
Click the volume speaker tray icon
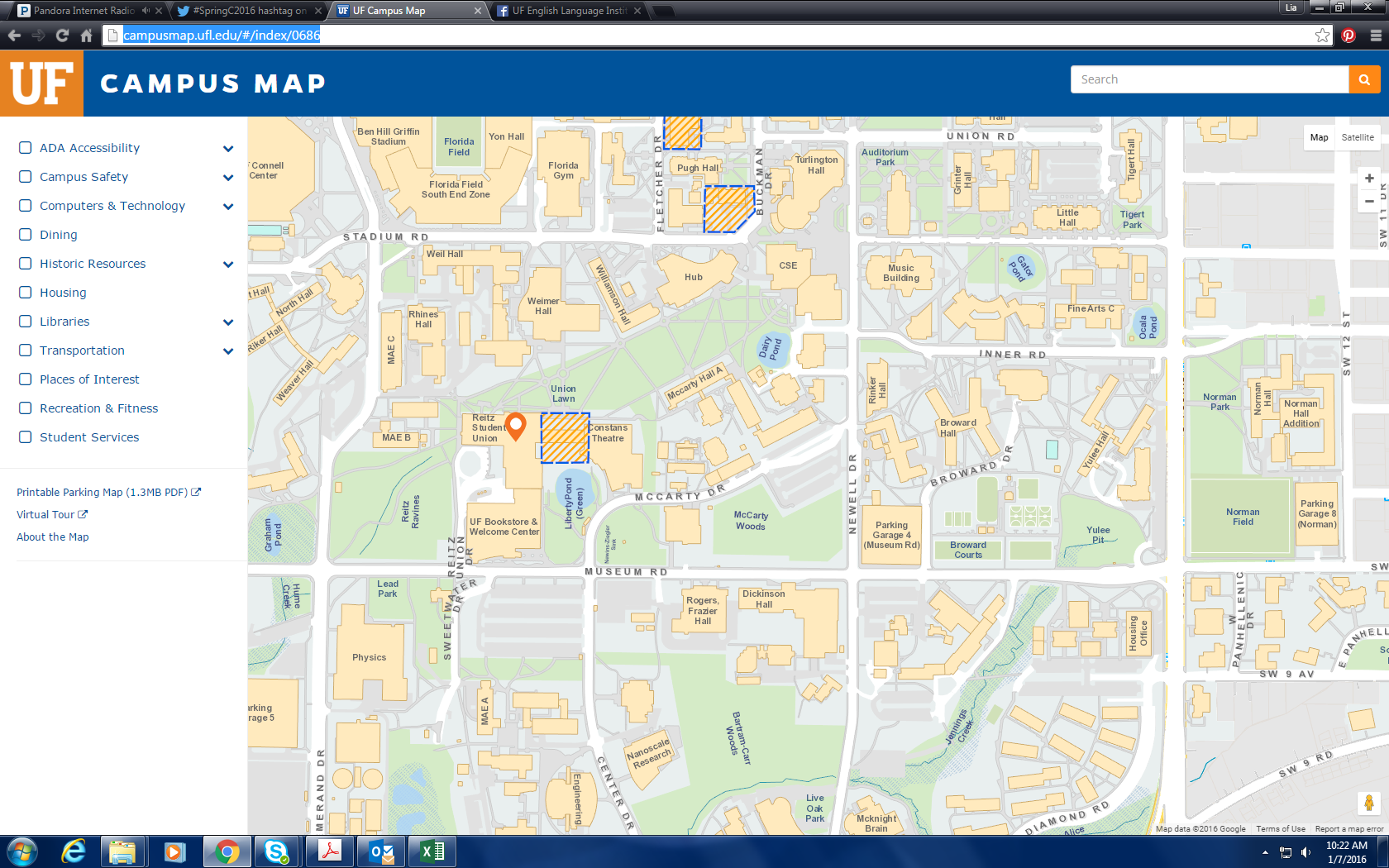[x=1306, y=852]
